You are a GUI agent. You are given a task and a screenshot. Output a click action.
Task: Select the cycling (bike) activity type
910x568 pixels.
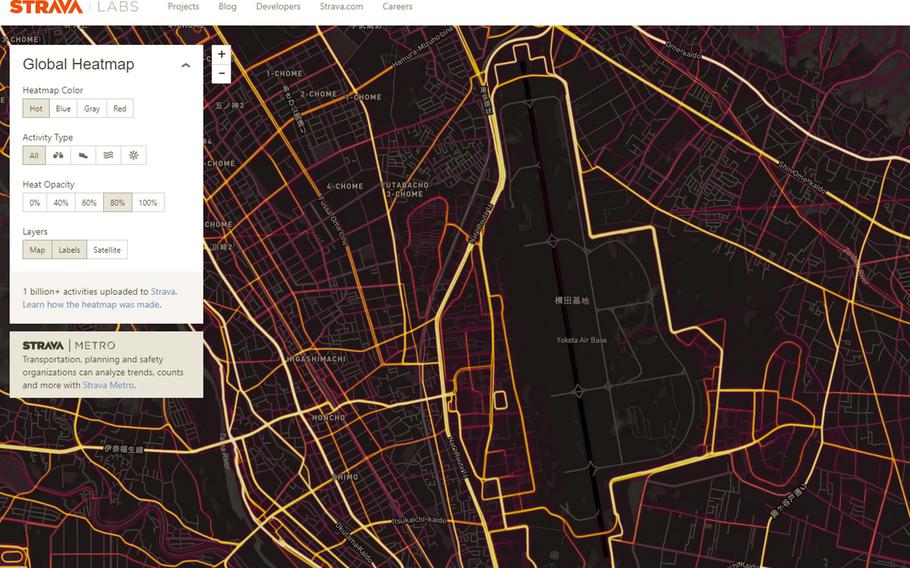(x=58, y=155)
